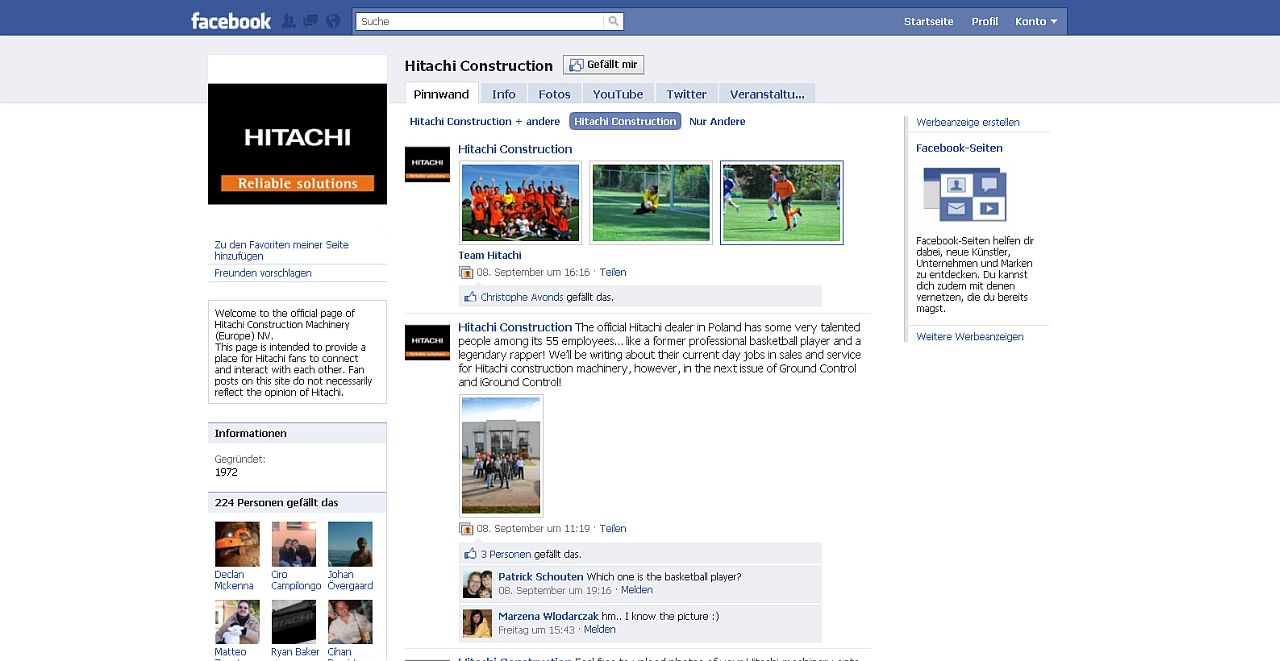Select the 'Hitachi Construction + andere' filter
The height and width of the screenshot is (661, 1280).
485,121
